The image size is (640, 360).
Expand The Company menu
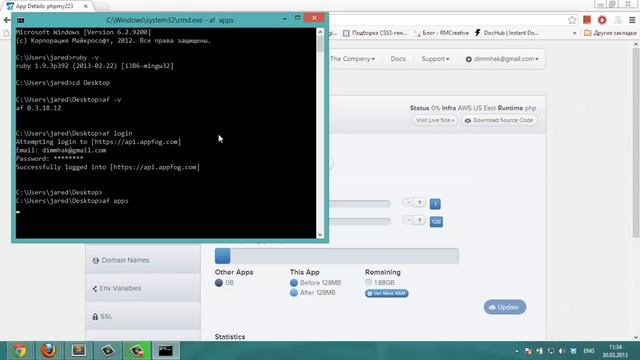[352, 59]
